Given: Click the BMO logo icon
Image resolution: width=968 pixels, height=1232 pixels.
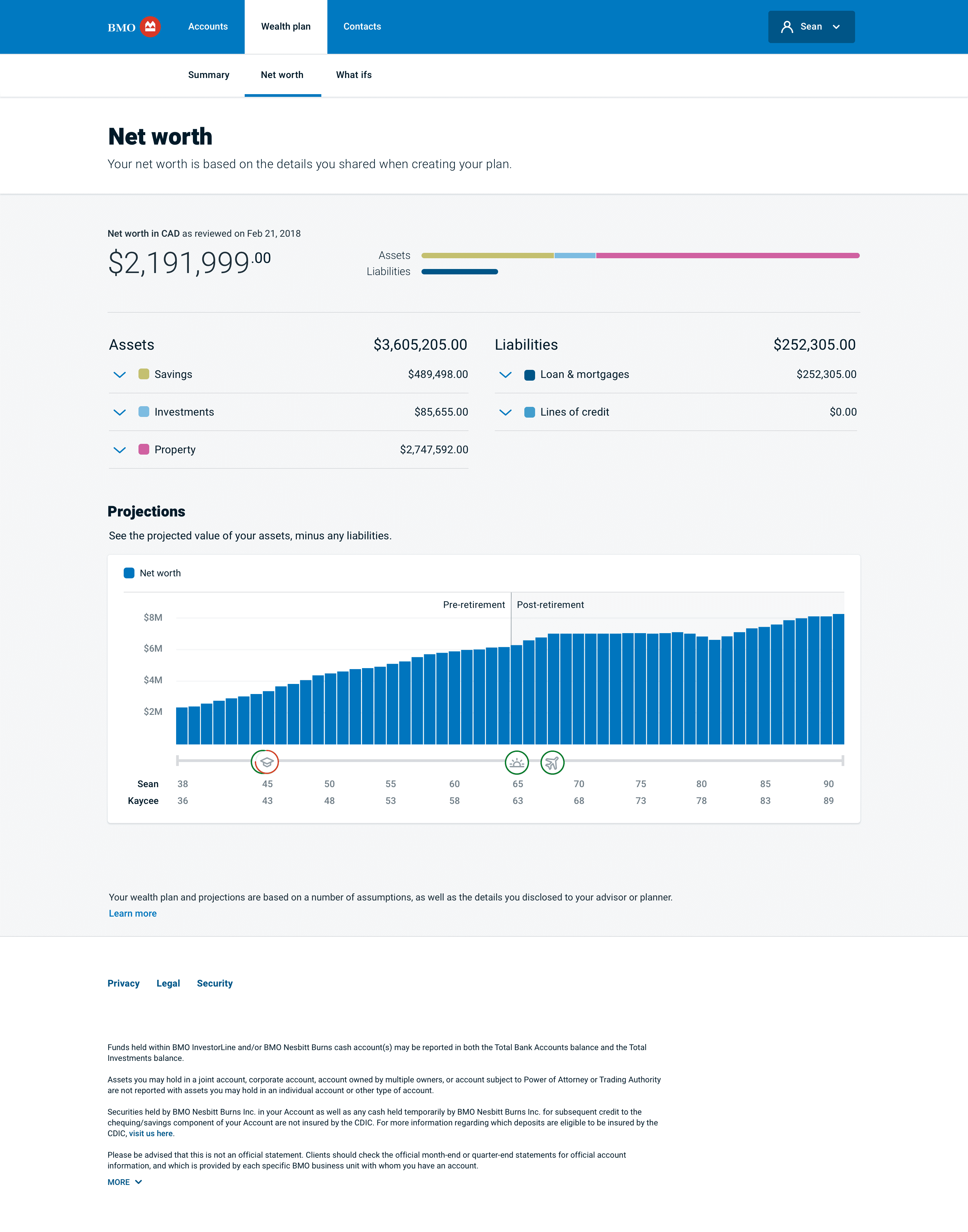Looking at the screenshot, I should tap(150, 27).
